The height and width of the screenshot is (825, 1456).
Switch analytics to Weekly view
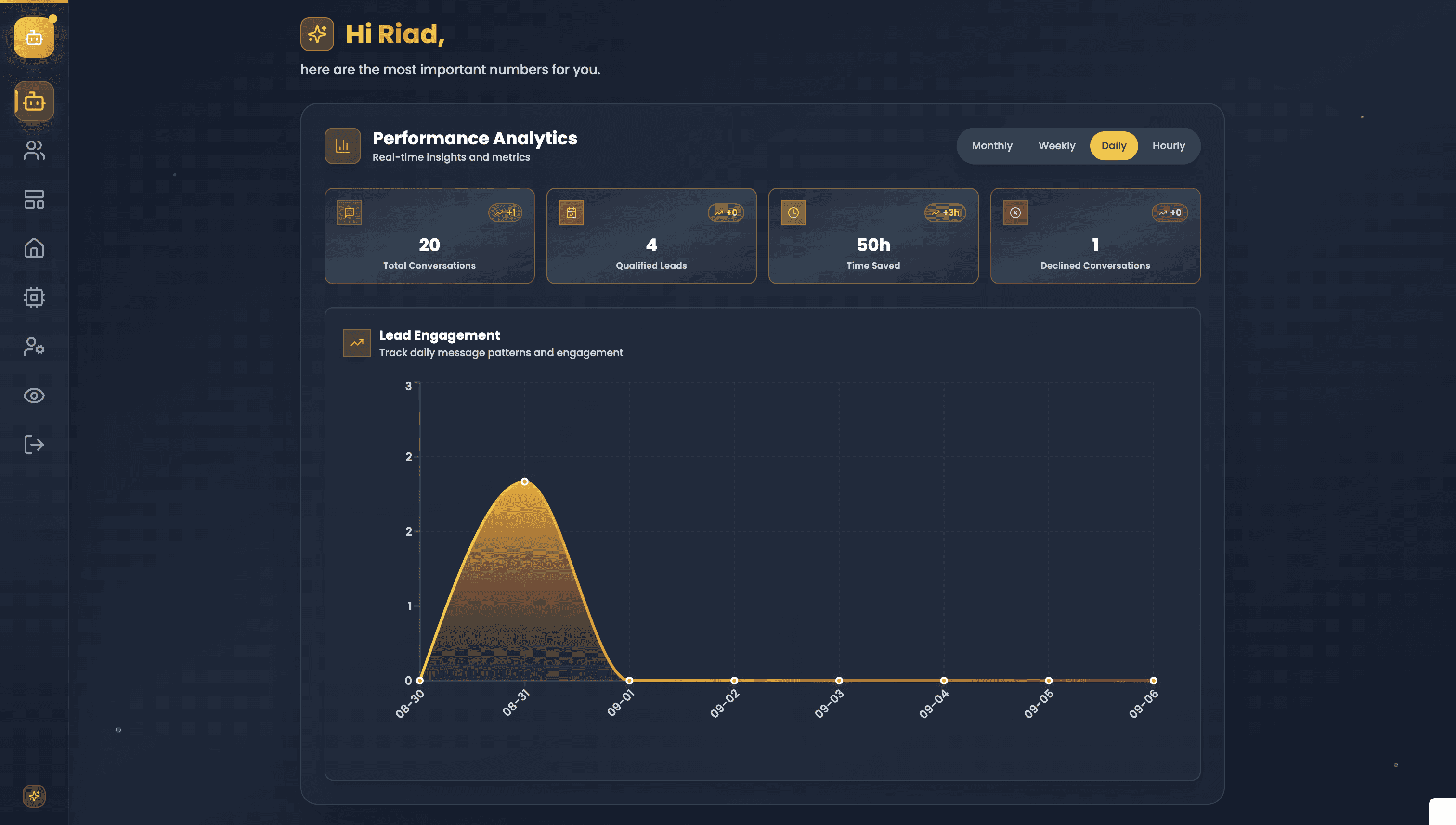pyautogui.click(x=1056, y=146)
